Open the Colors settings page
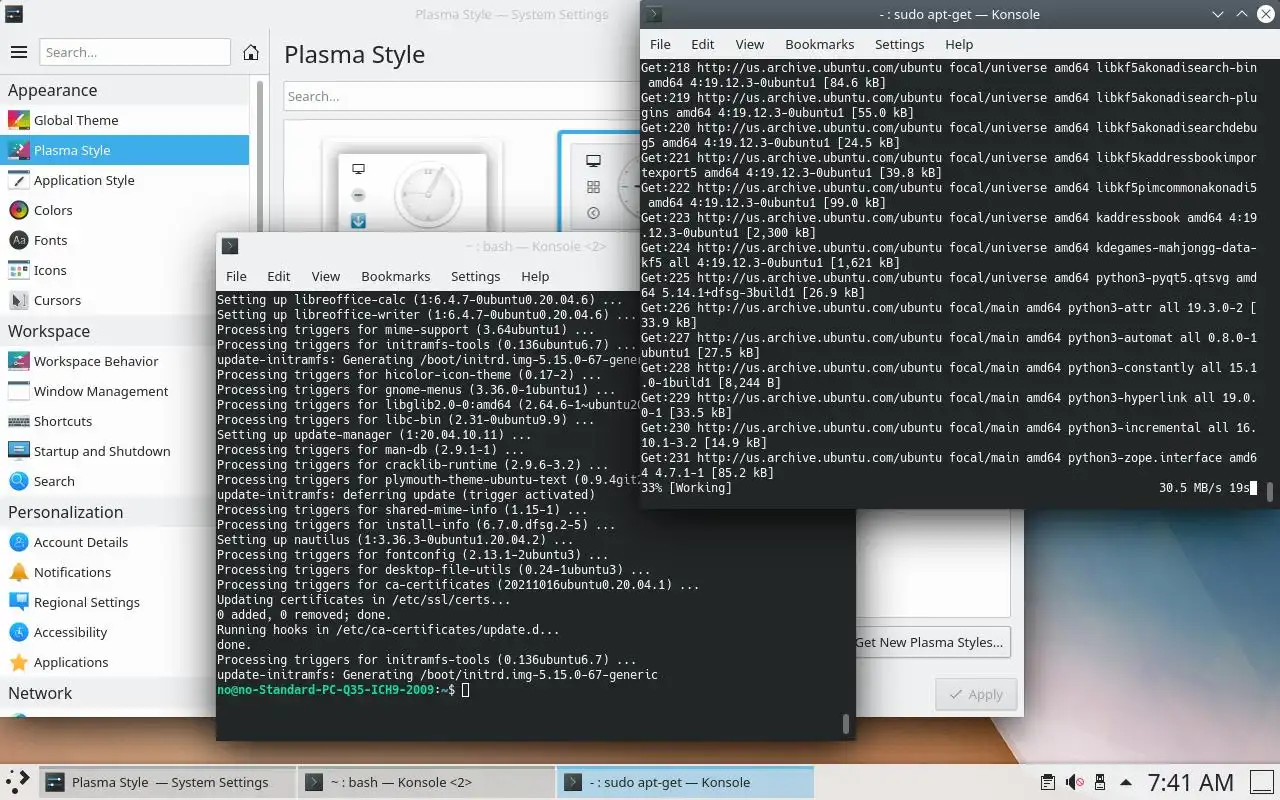Viewport: 1280px width, 800px height. (x=124, y=210)
